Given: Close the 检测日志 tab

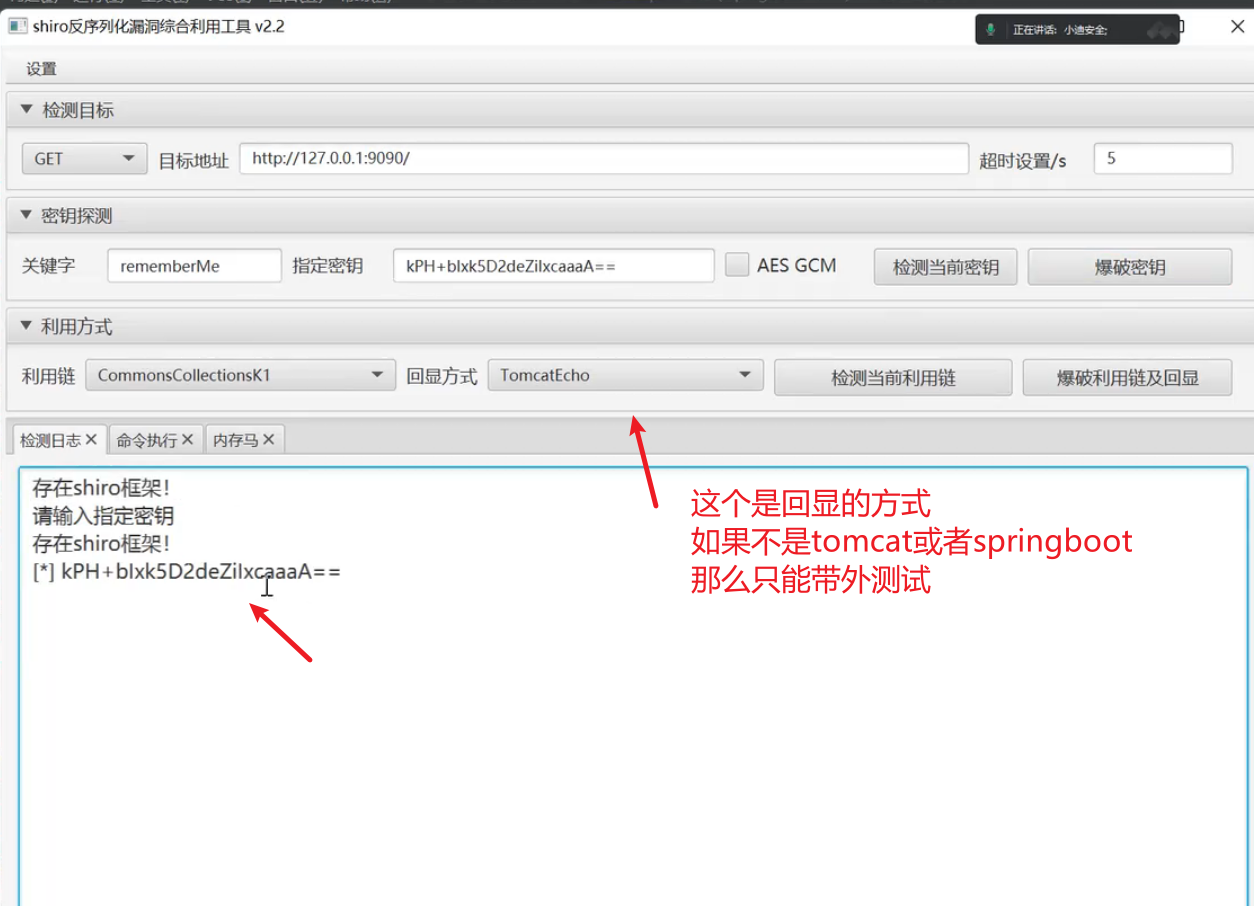Looking at the screenshot, I should [x=91, y=440].
